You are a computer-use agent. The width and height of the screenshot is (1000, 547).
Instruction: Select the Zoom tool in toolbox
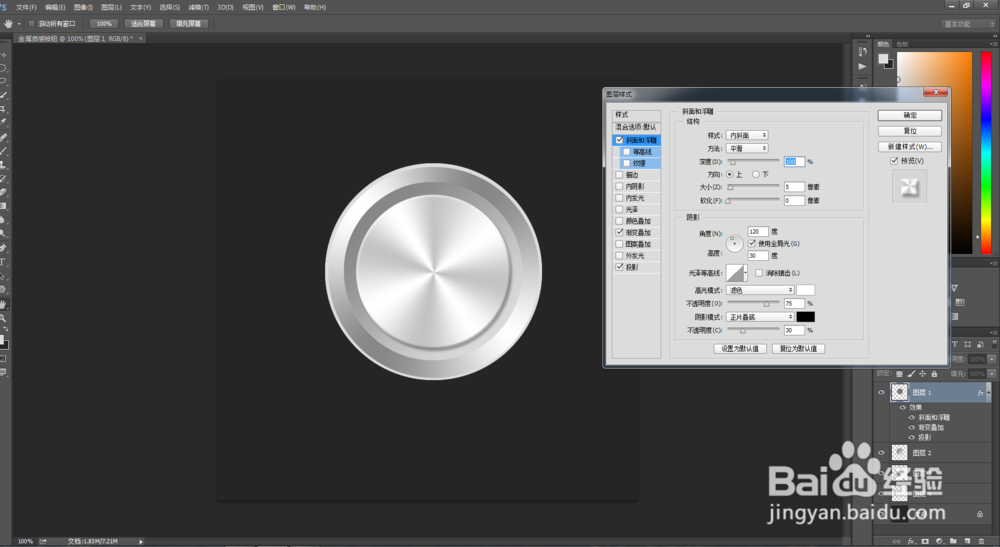[x=3, y=317]
